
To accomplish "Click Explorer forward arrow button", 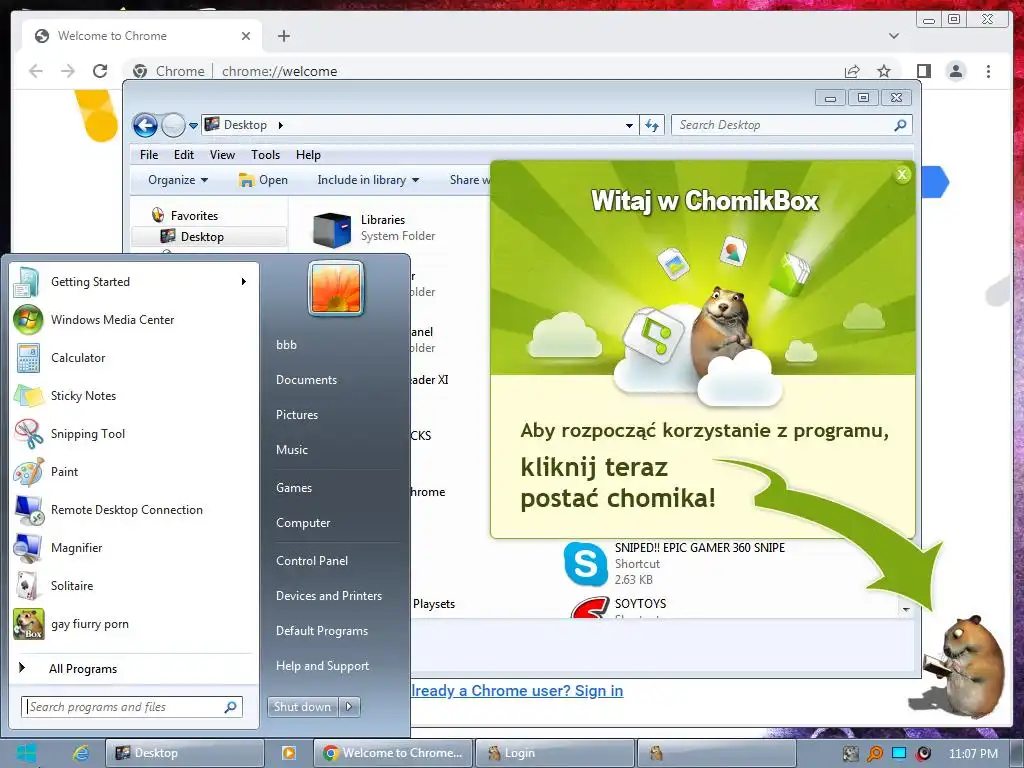I will [x=173, y=125].
